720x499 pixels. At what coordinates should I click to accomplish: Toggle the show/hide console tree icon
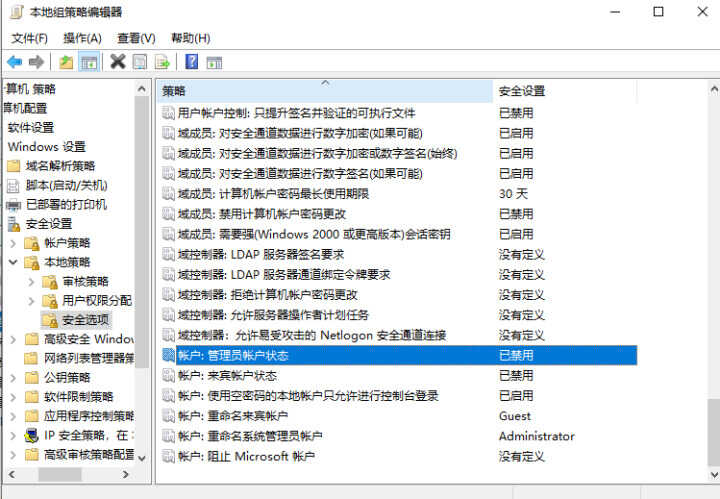89,62
